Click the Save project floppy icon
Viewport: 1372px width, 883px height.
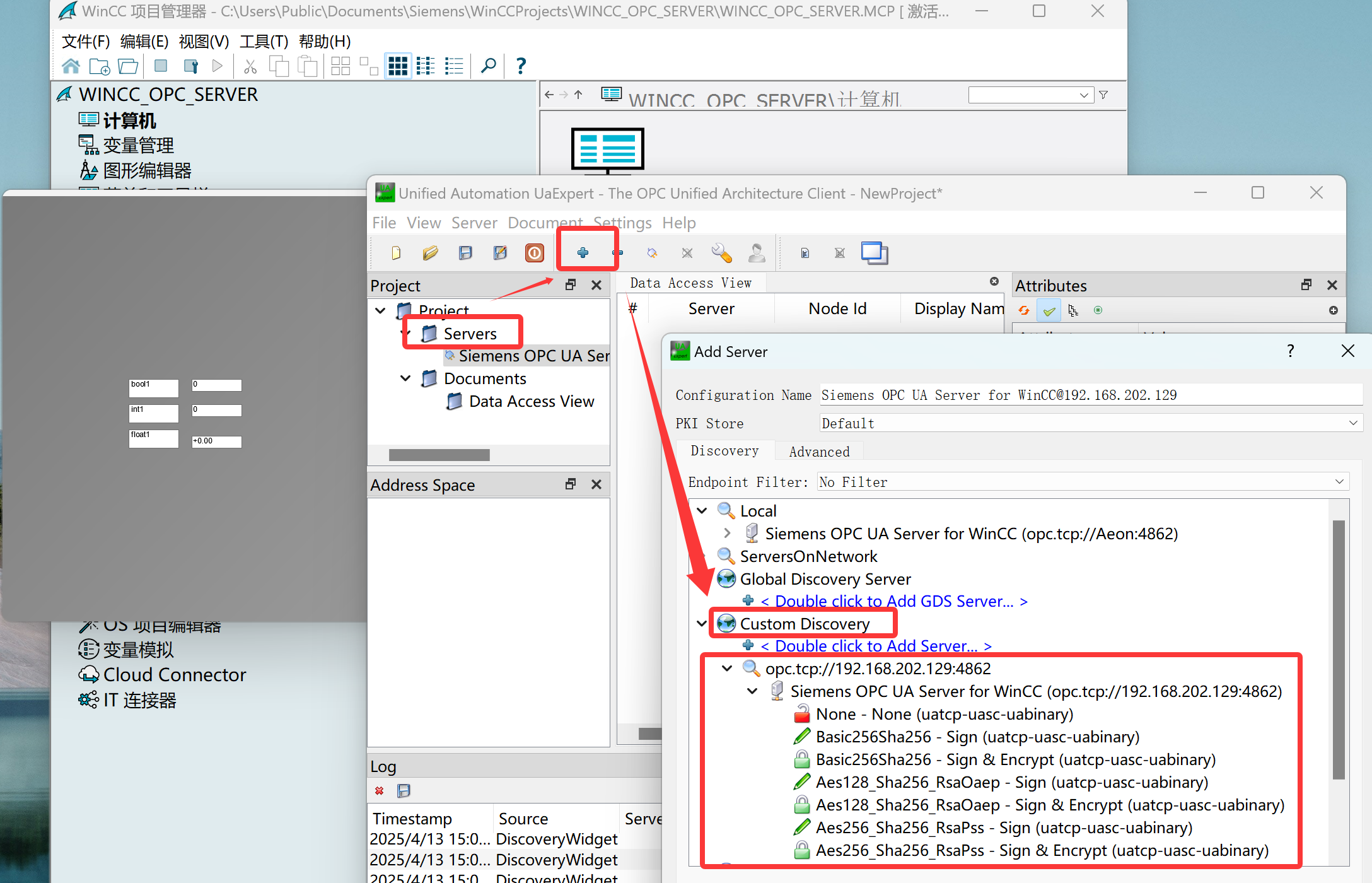[465, 253]
